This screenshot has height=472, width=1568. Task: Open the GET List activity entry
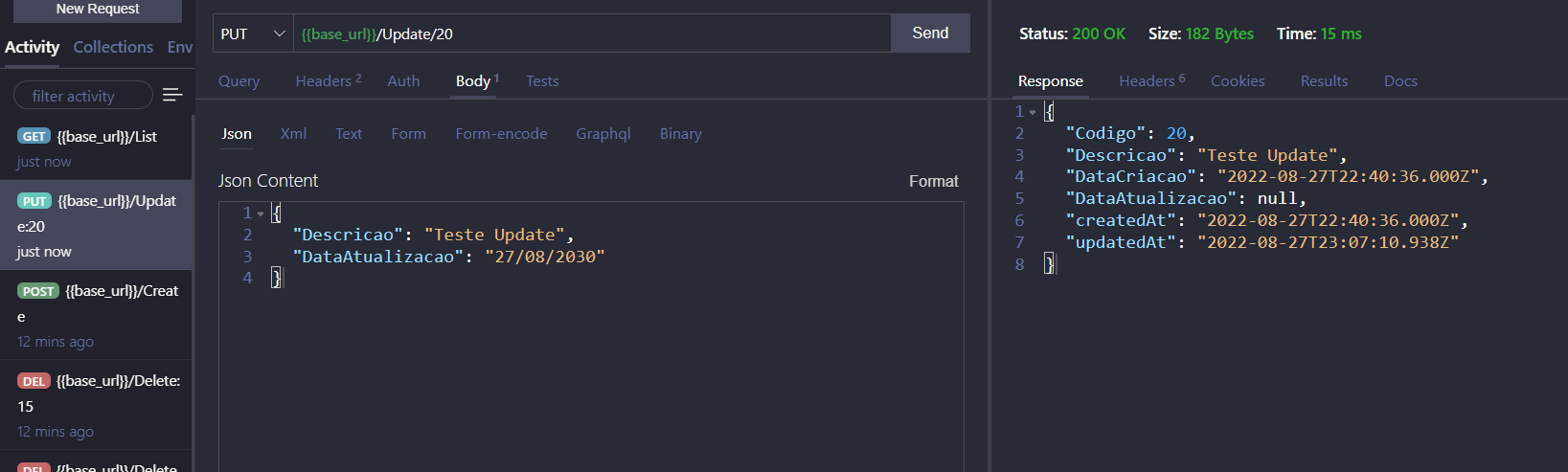coord(96,148)
